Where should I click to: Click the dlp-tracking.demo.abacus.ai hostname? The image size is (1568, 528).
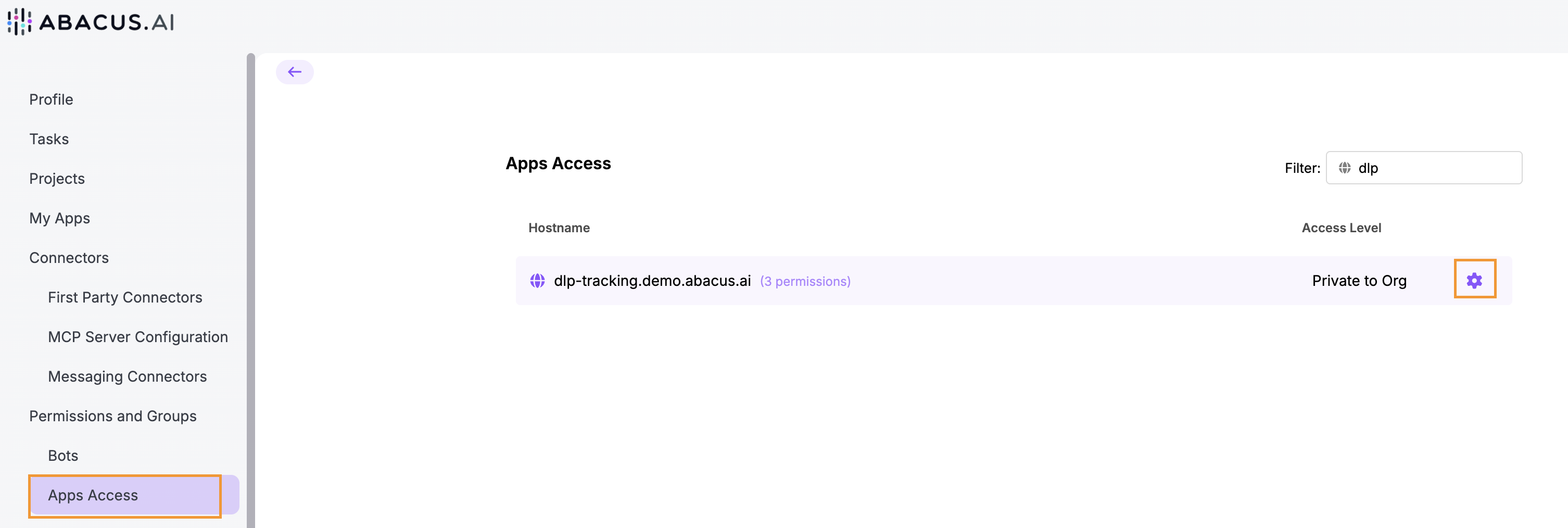click(x=652, y=281)
